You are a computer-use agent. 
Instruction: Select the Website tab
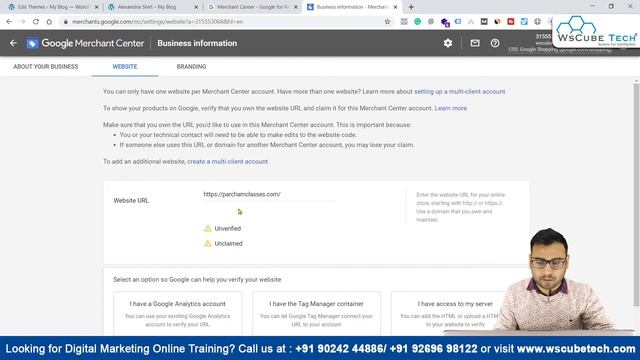125,67
